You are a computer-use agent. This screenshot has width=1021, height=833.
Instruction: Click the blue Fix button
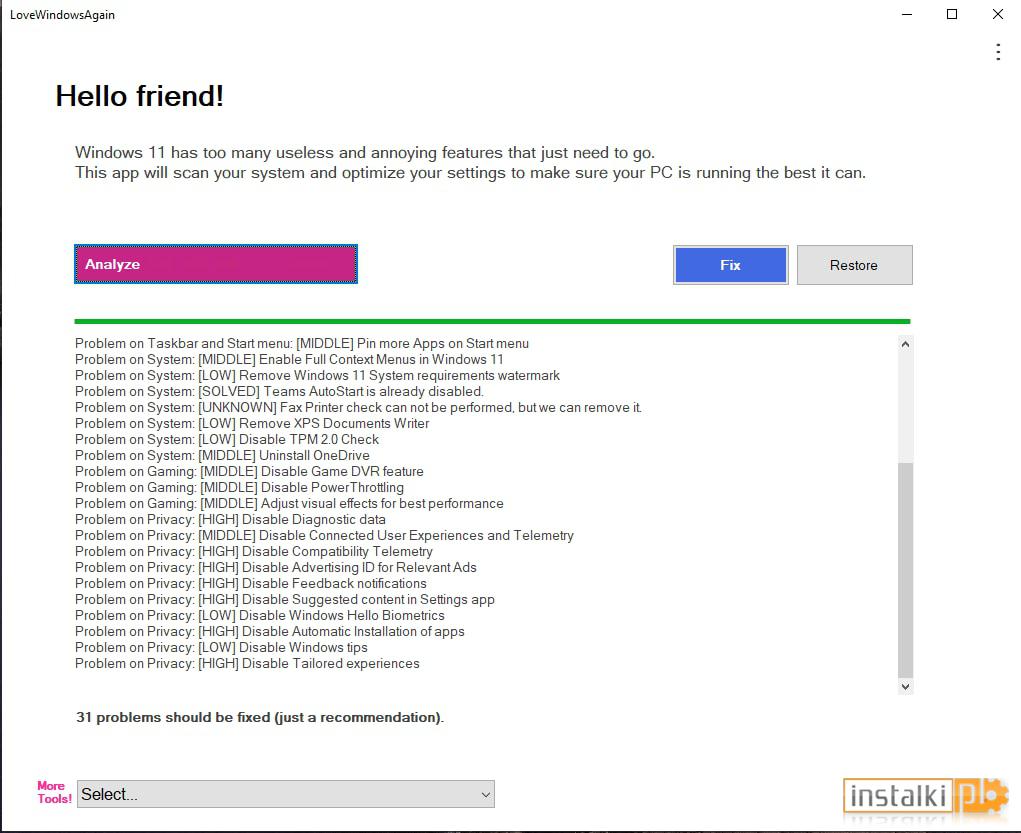pos(731,265)
